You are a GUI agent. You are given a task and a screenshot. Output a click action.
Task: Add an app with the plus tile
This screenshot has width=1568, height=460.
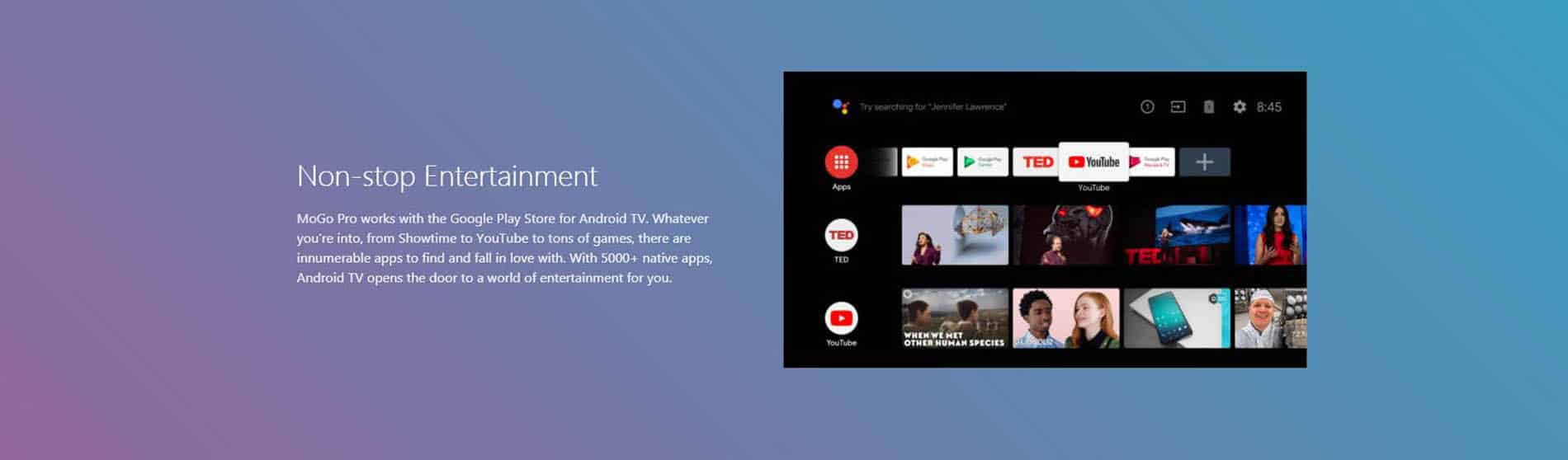1204,162
